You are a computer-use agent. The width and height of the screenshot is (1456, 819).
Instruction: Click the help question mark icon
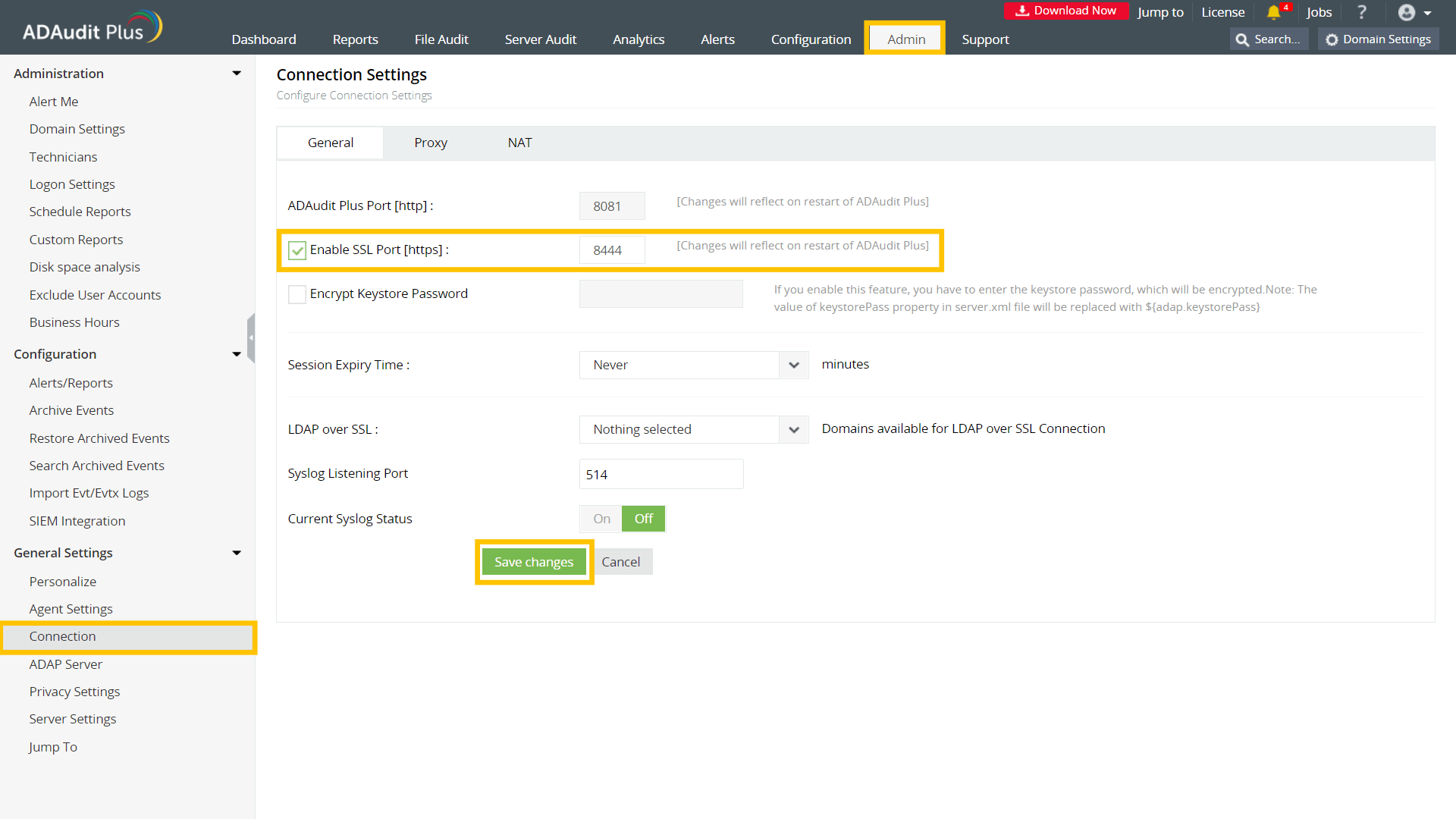(1362, 12)
